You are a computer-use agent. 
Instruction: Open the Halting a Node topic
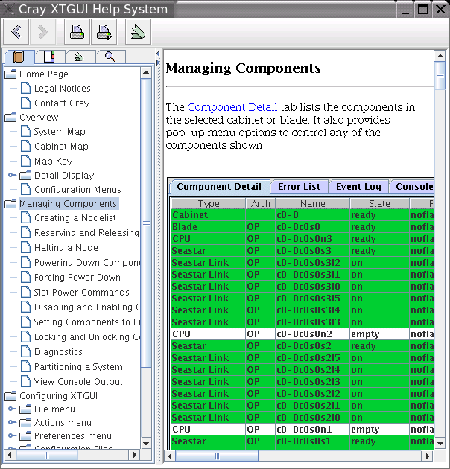tap(66, 248)
